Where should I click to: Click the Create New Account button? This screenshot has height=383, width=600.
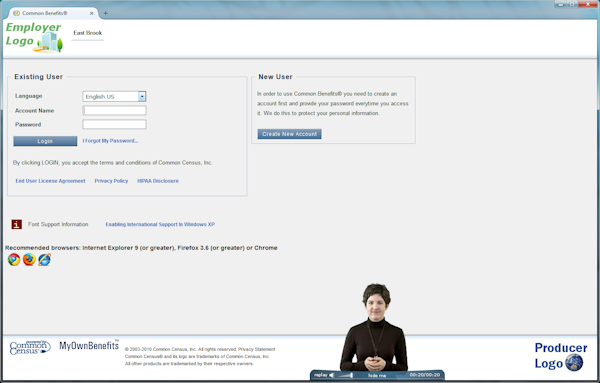pyautogui.click(x=289, y=134)
